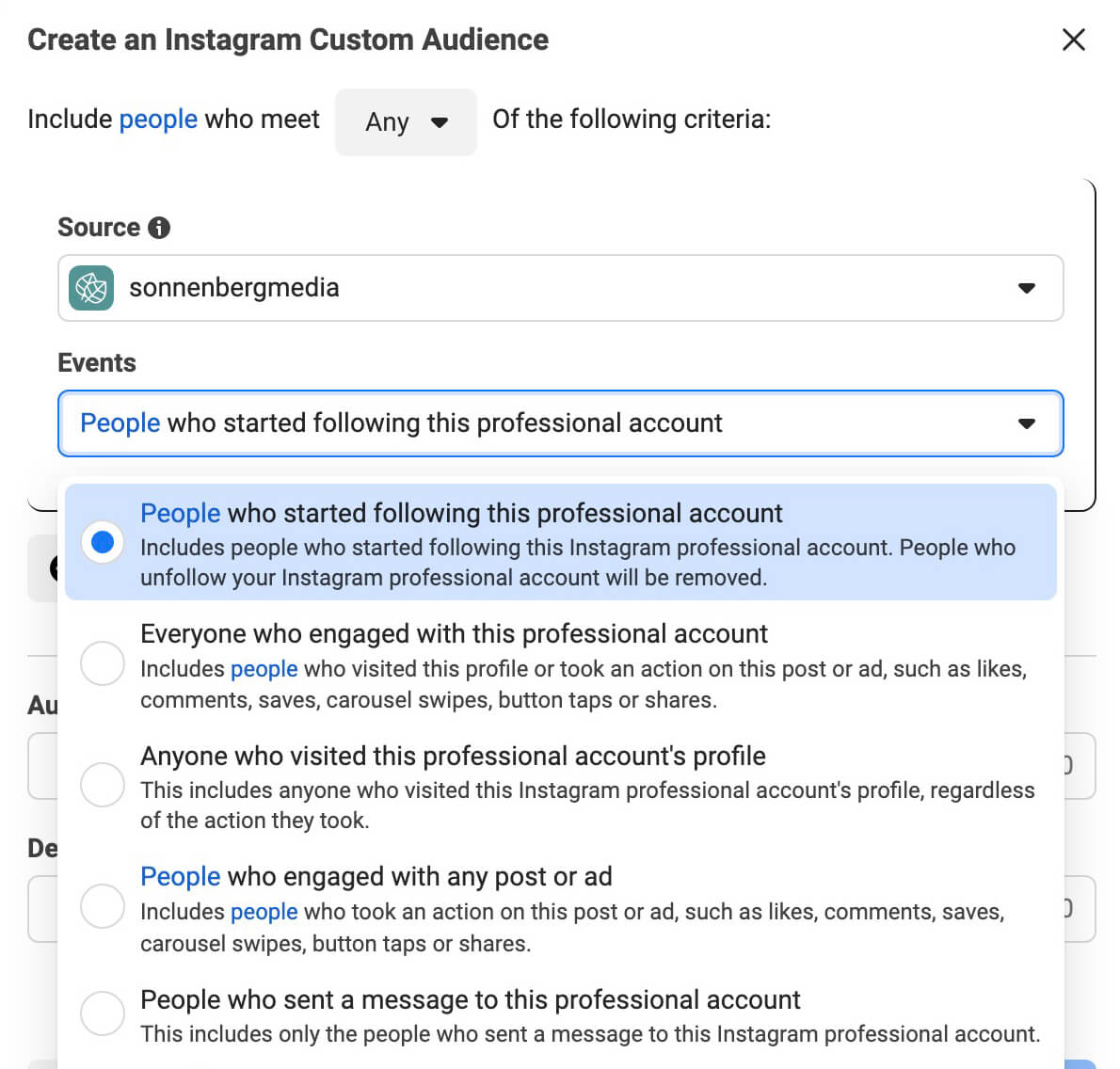The image size is (1120, 1069).
Task: Click "People" link in engaged with any post title
Action: (180, 877)
